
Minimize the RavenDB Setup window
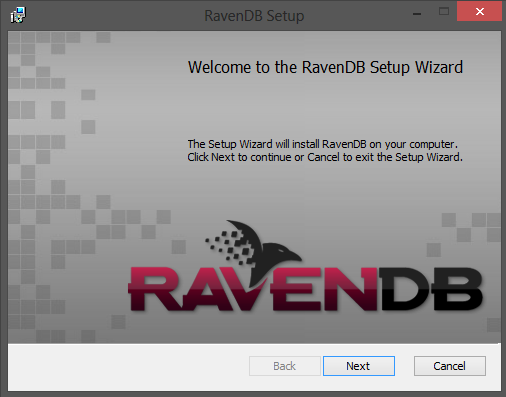(417, 13)
